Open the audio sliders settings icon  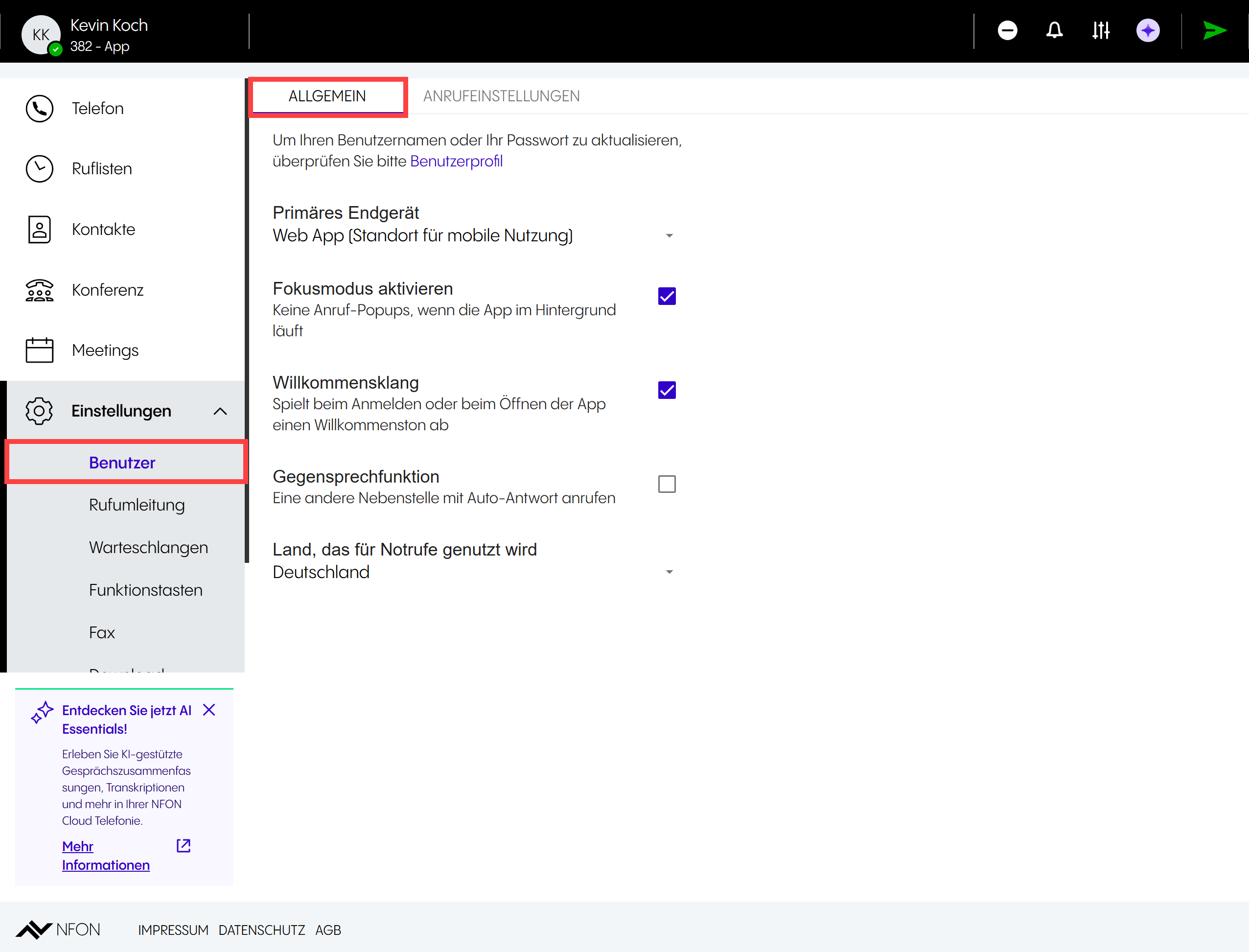click(x=1101, y=31)
